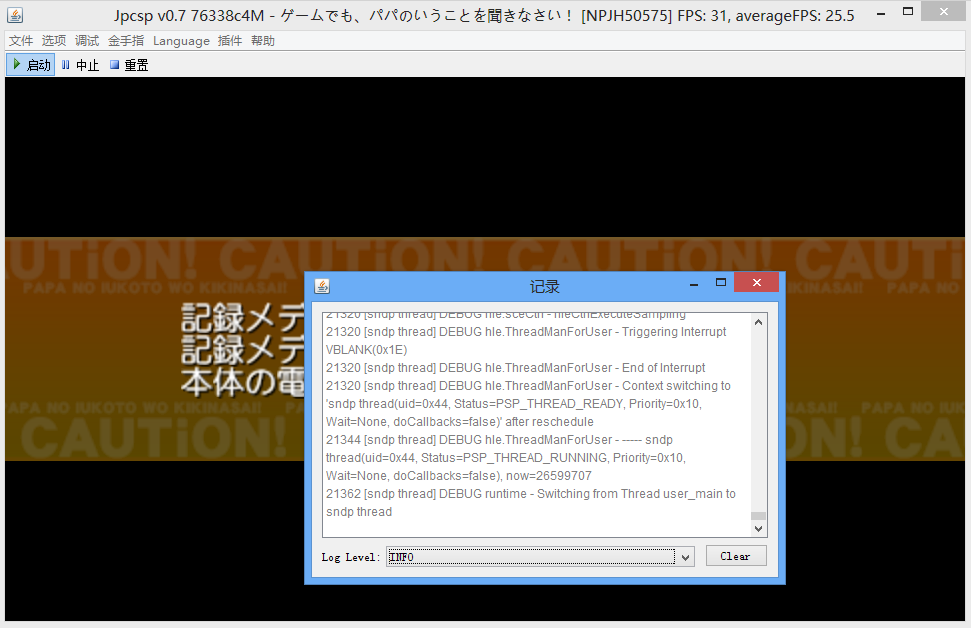Start emulation with 启动 button

click(31, 65)
